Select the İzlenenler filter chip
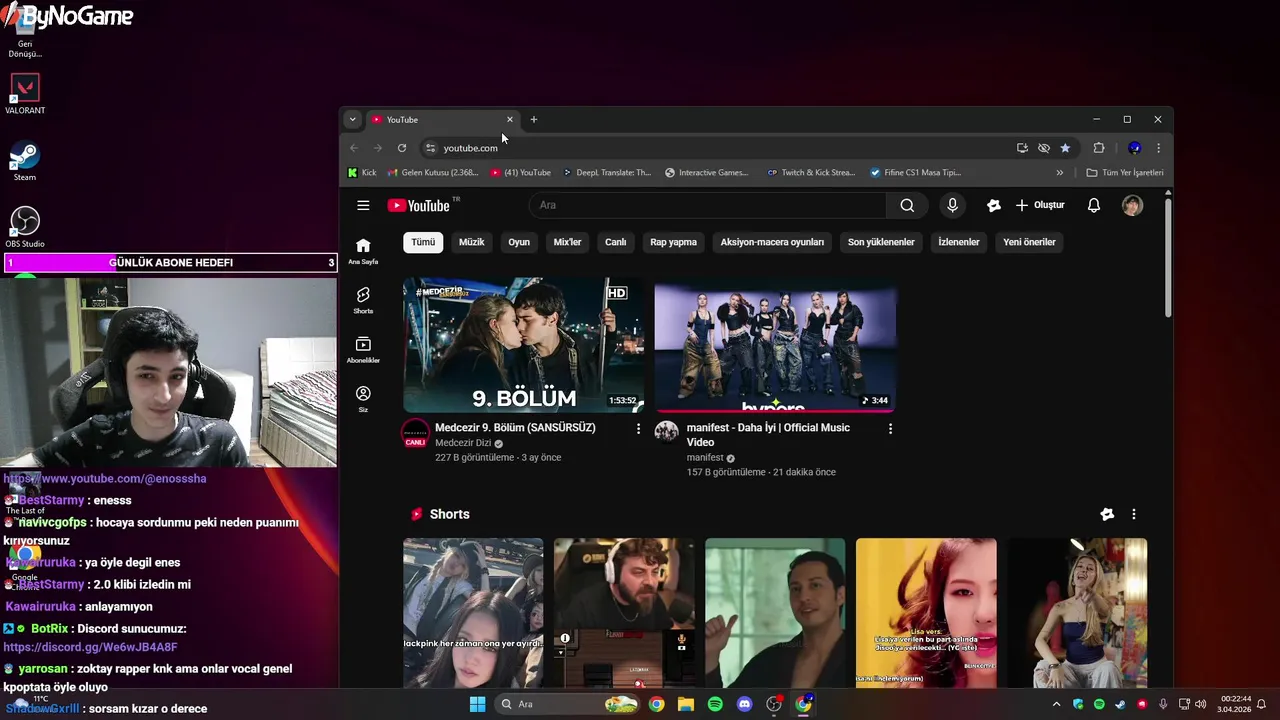 click(958, 242)
